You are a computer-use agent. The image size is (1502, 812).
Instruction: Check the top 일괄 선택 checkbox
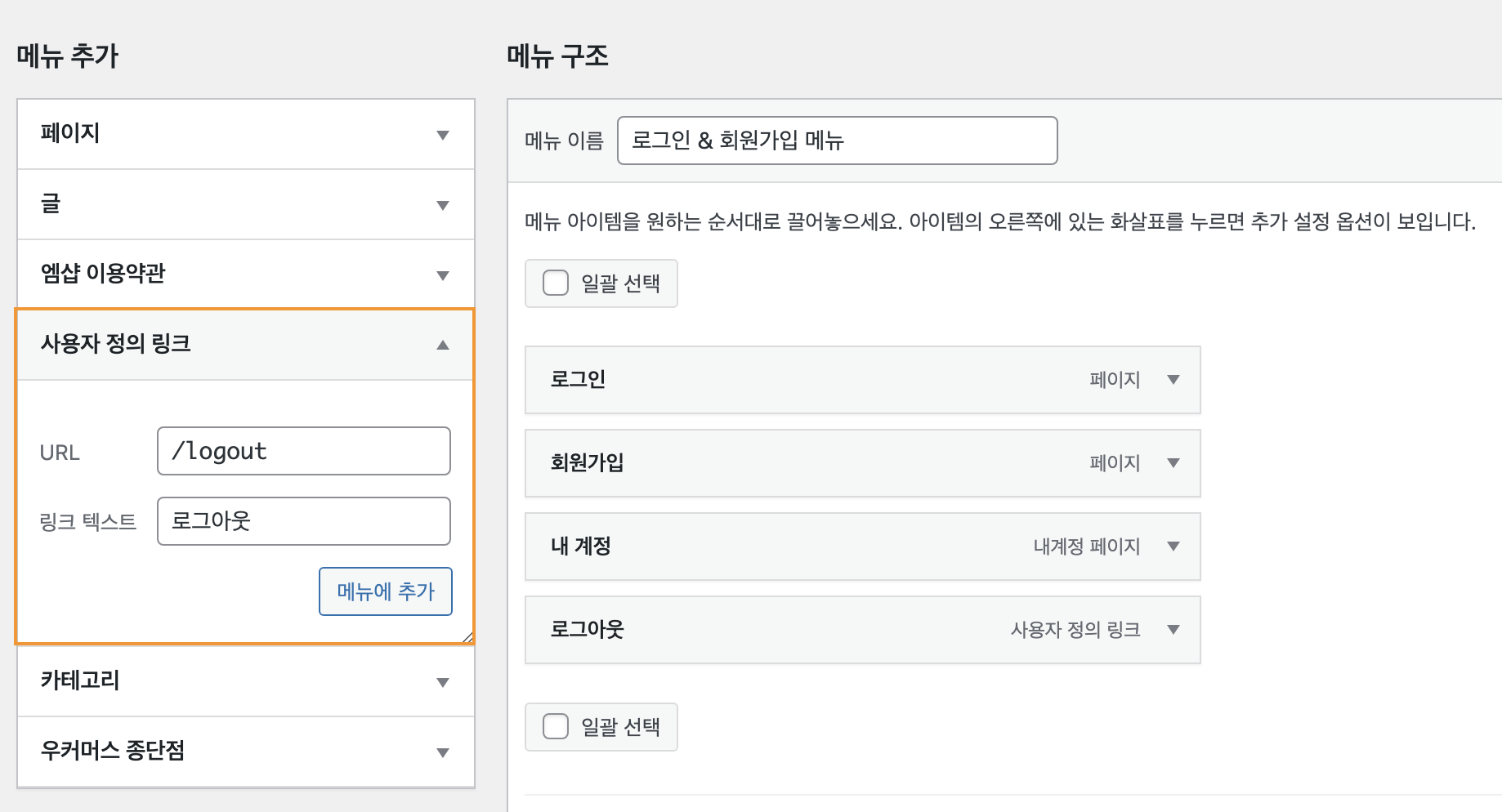(556, 283)
